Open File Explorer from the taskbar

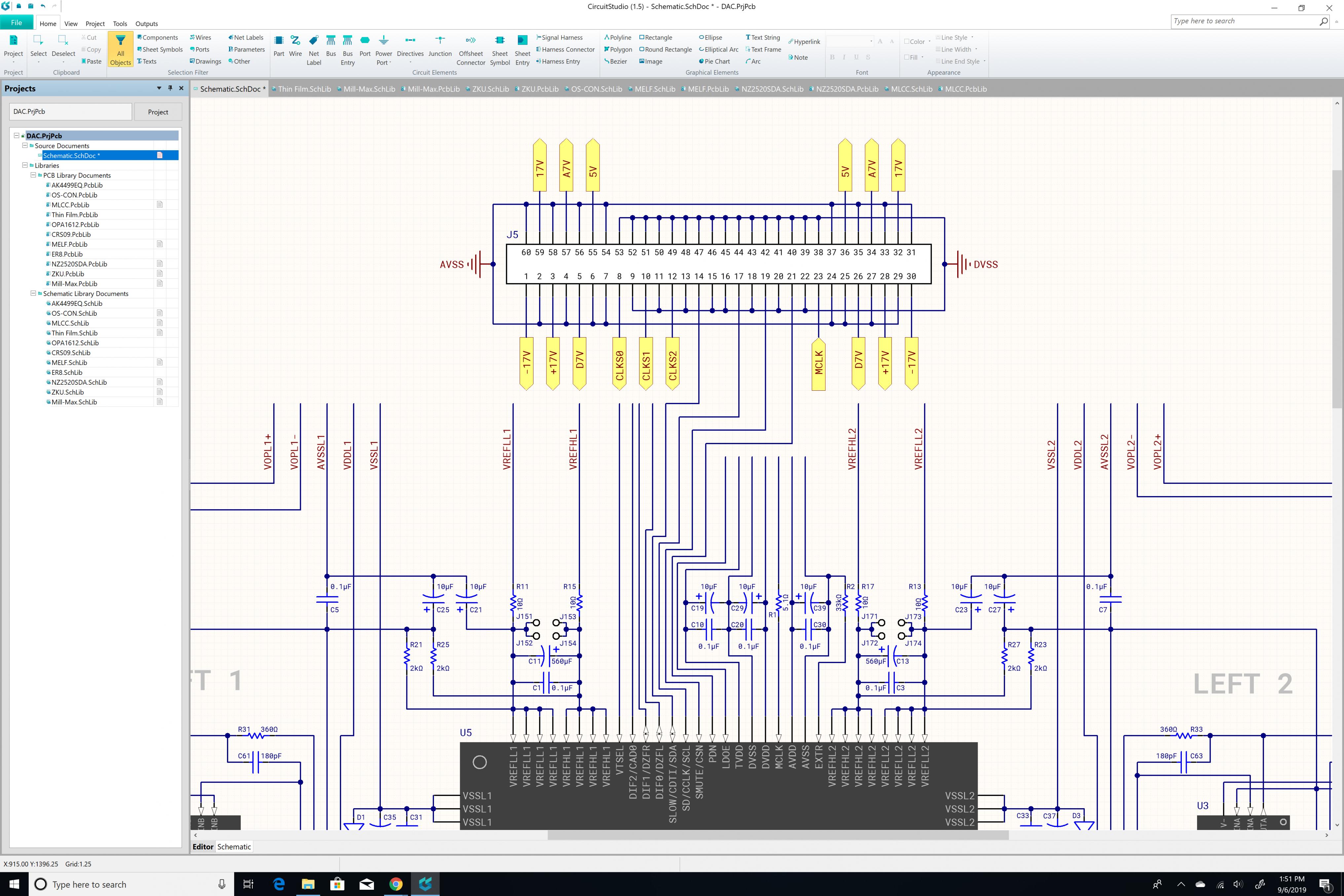[308, 883]
